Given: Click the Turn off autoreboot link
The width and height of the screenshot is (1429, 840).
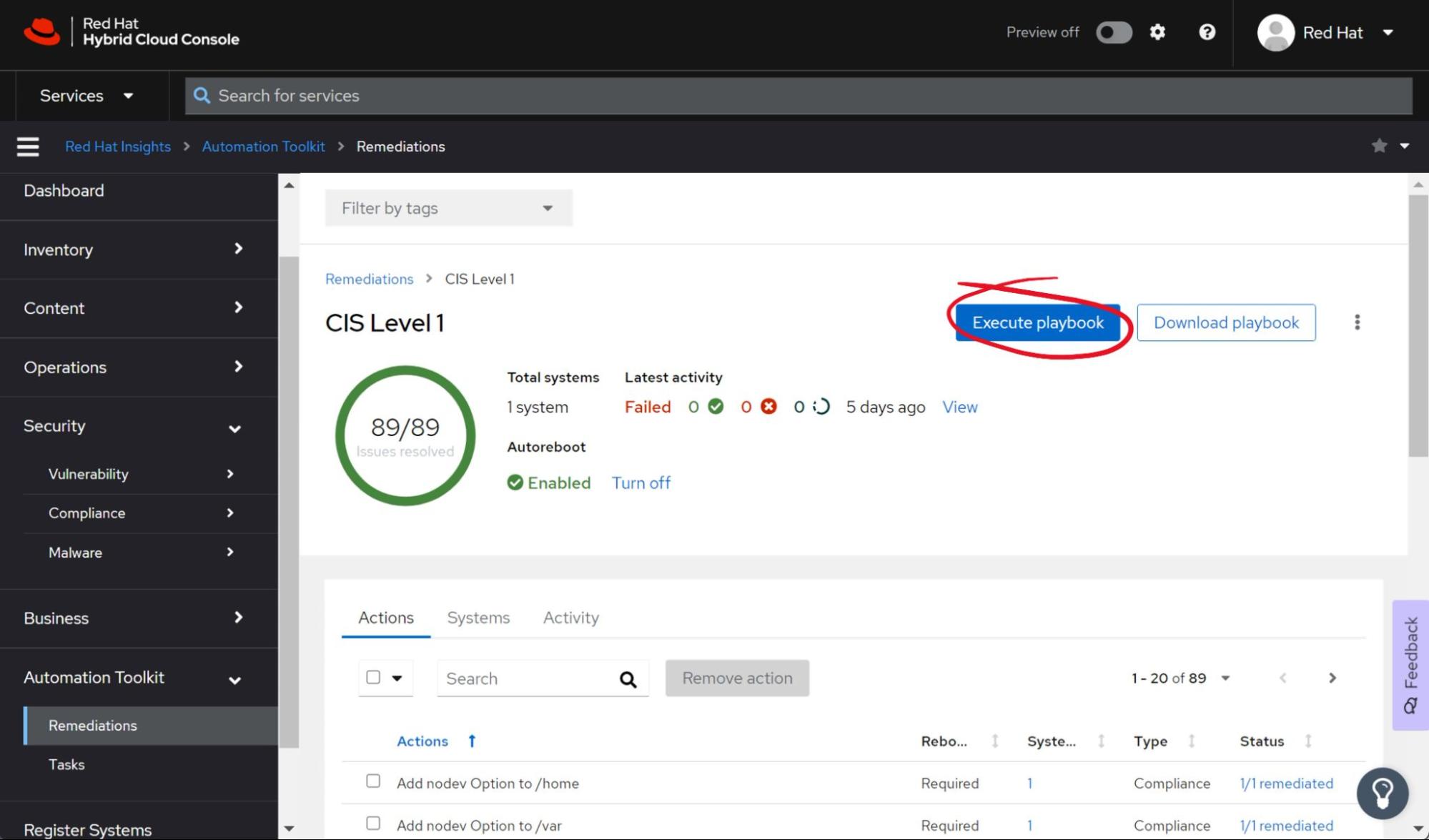Looking at the screenshot, I should pos(641,483).
